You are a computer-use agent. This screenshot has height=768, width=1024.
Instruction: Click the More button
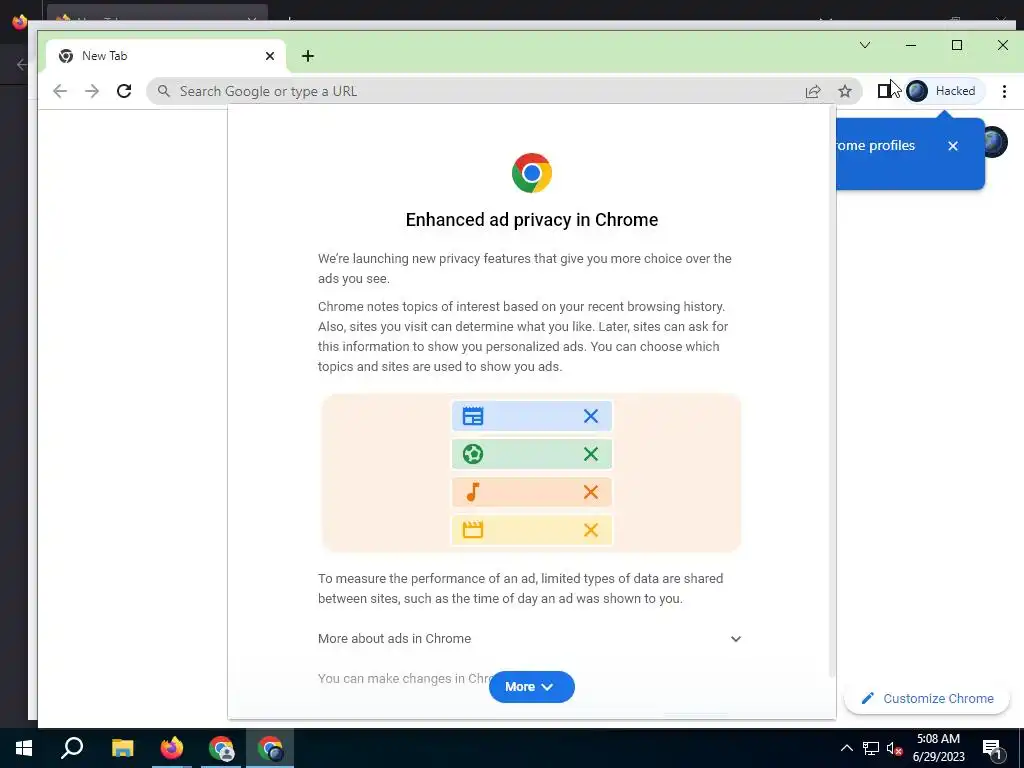(532, 687)
